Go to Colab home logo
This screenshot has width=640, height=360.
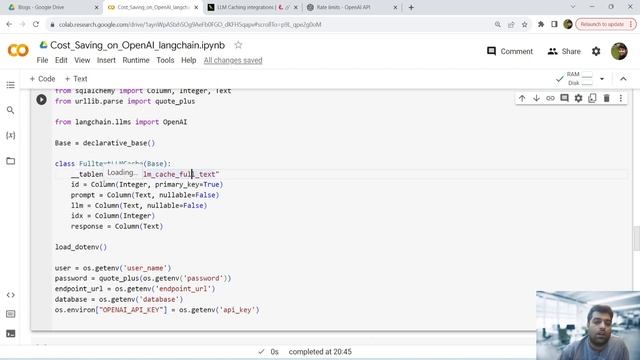click(18, 50)
